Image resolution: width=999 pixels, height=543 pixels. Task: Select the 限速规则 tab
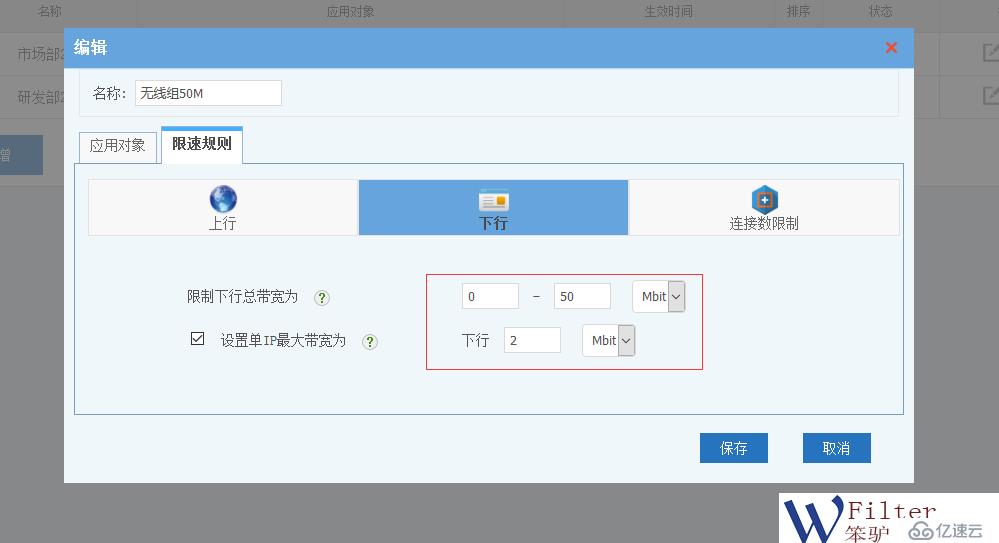point(202,144)
